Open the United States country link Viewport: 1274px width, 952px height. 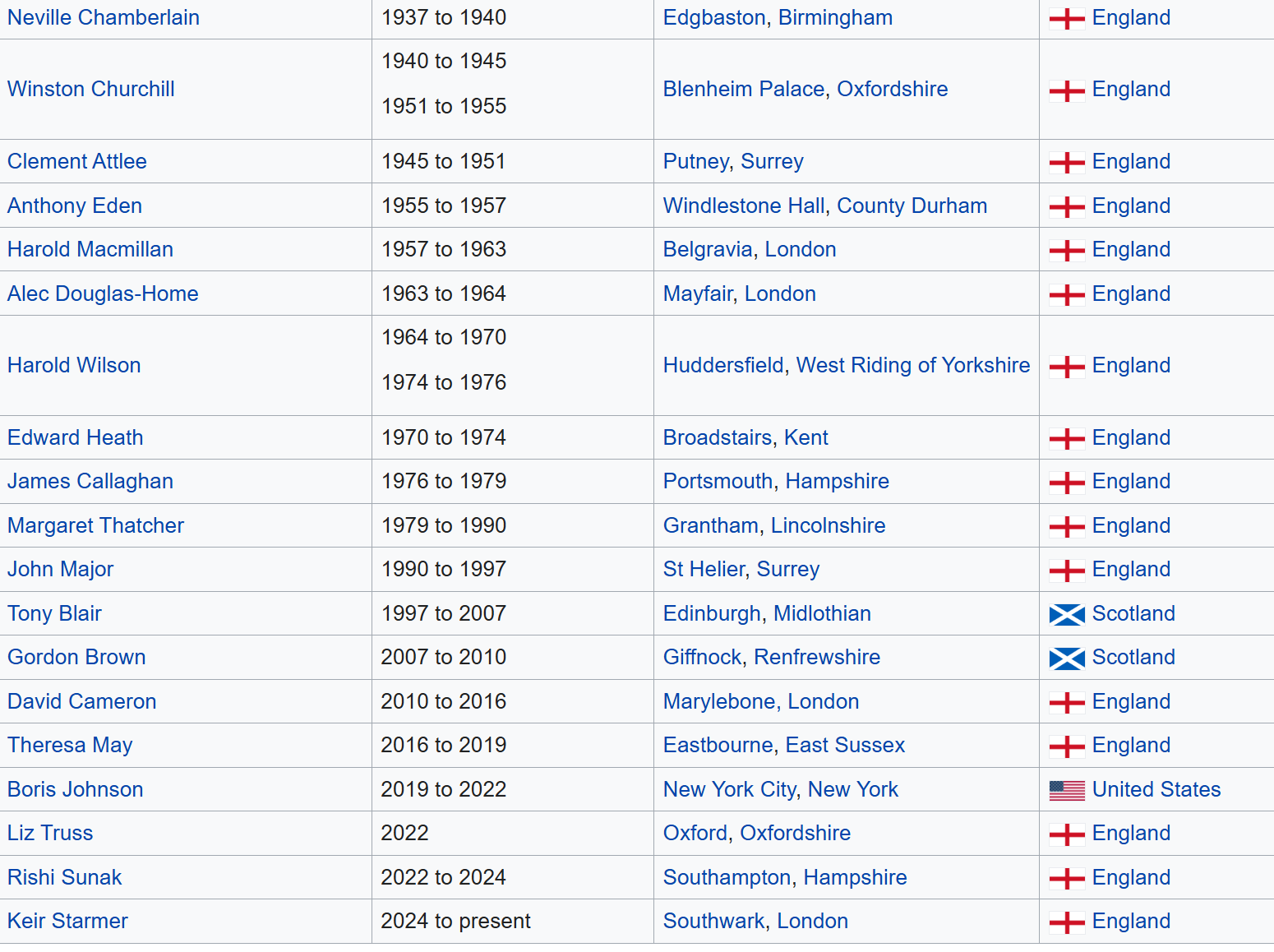[x=1156, y=790]
